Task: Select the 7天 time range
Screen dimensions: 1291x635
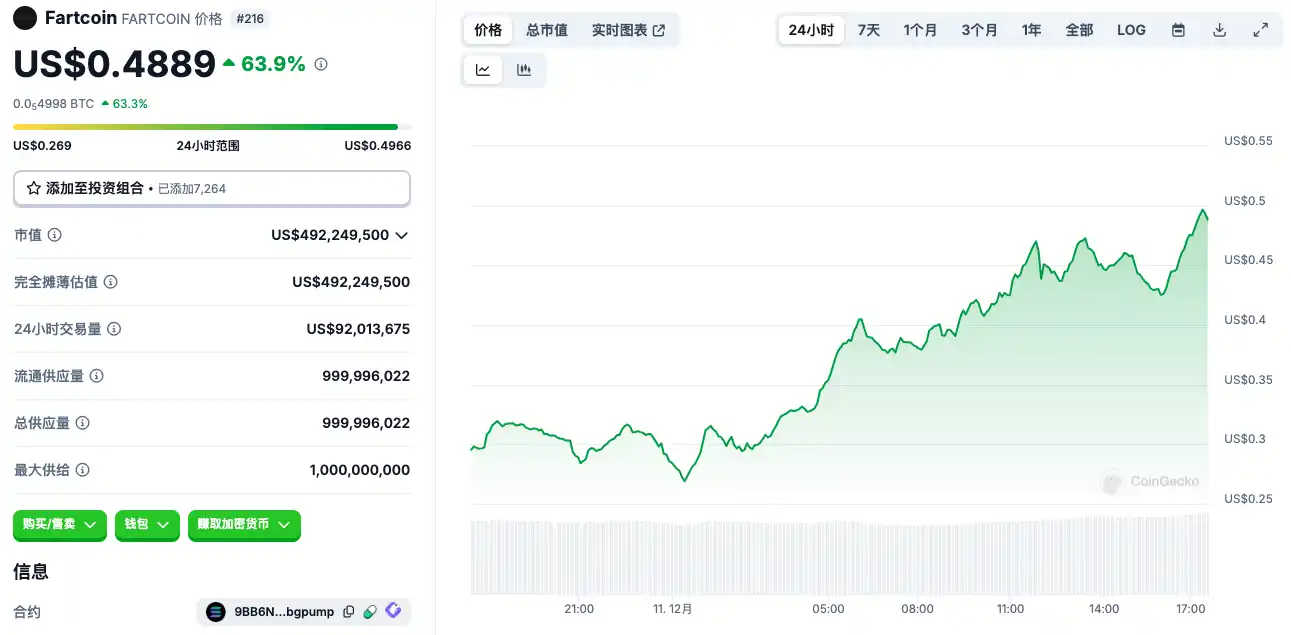Action: pyautogui.click(x=868, y=30)
